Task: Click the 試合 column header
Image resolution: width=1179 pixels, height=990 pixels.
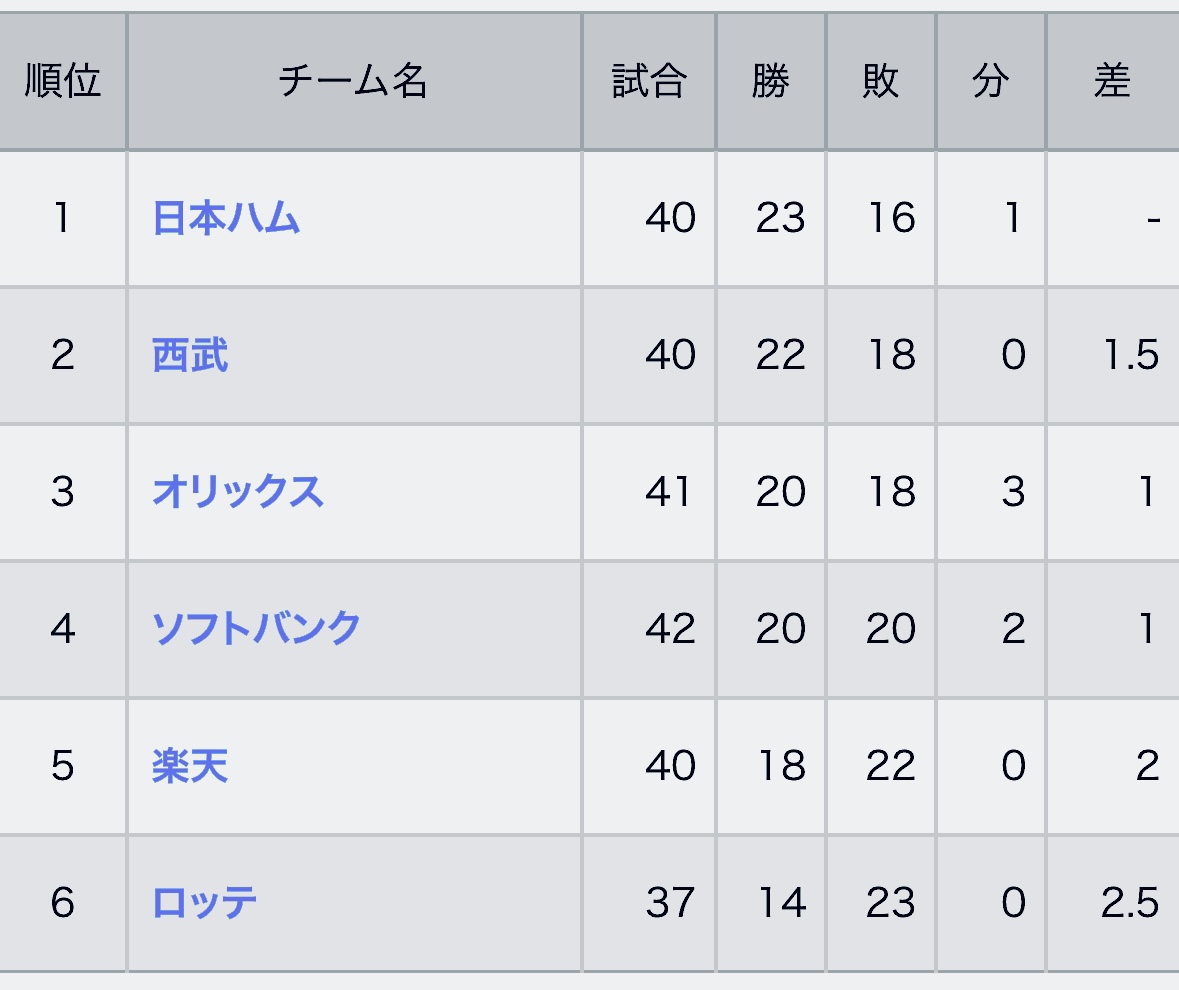Action: (x=649, y=81)
